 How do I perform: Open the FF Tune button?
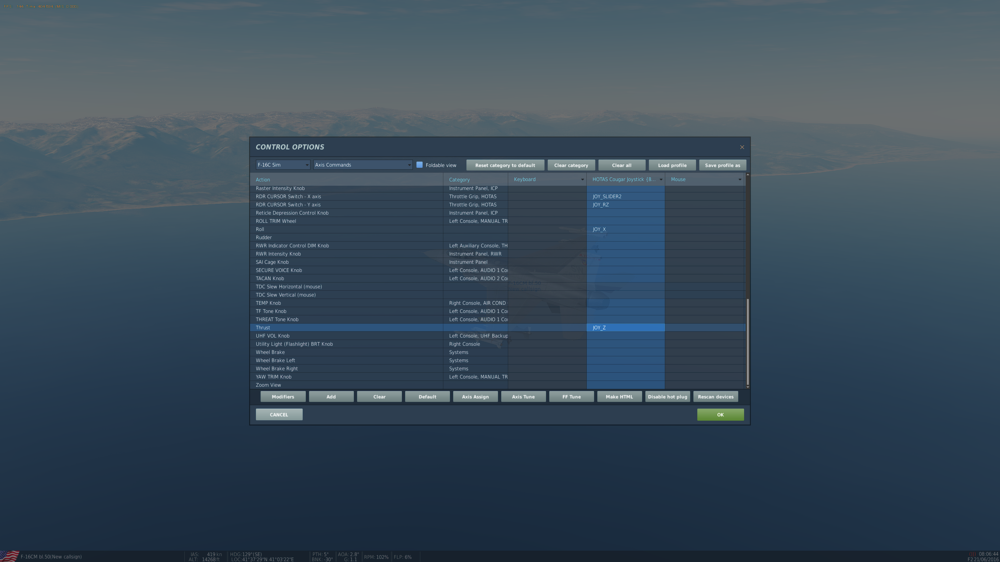[571, 397]
